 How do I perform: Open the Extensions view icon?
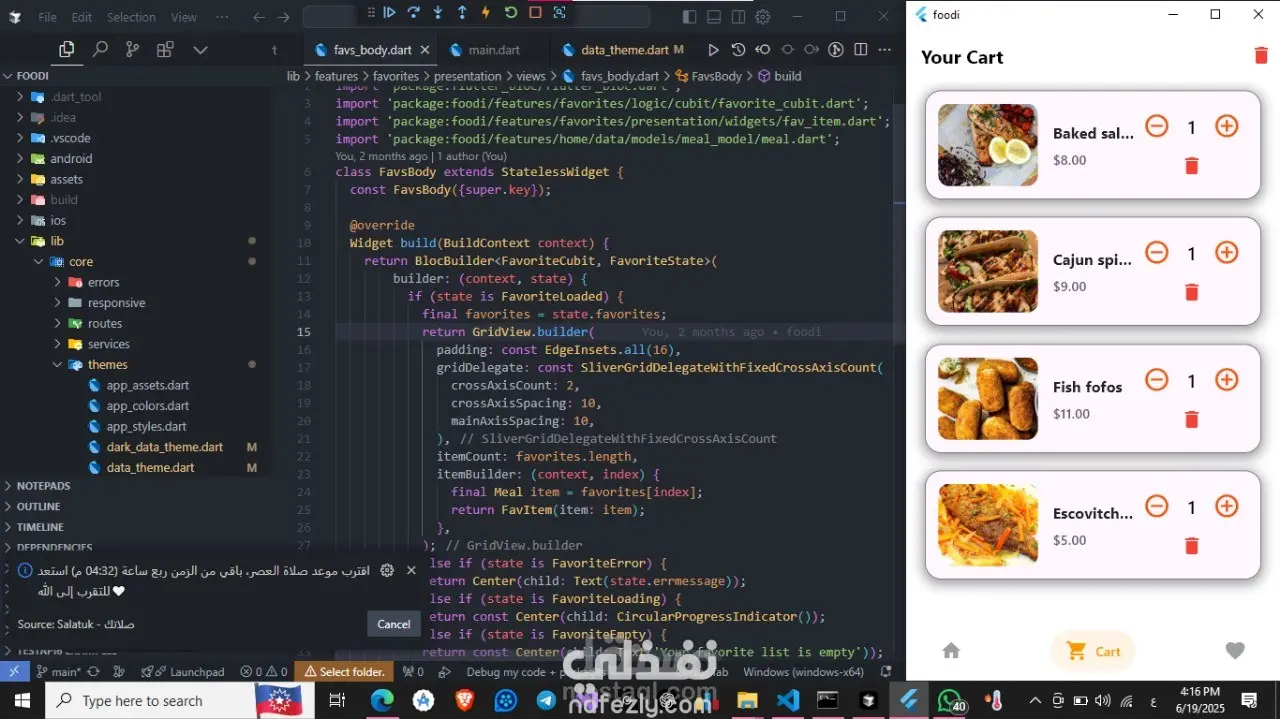coord(165,49)
